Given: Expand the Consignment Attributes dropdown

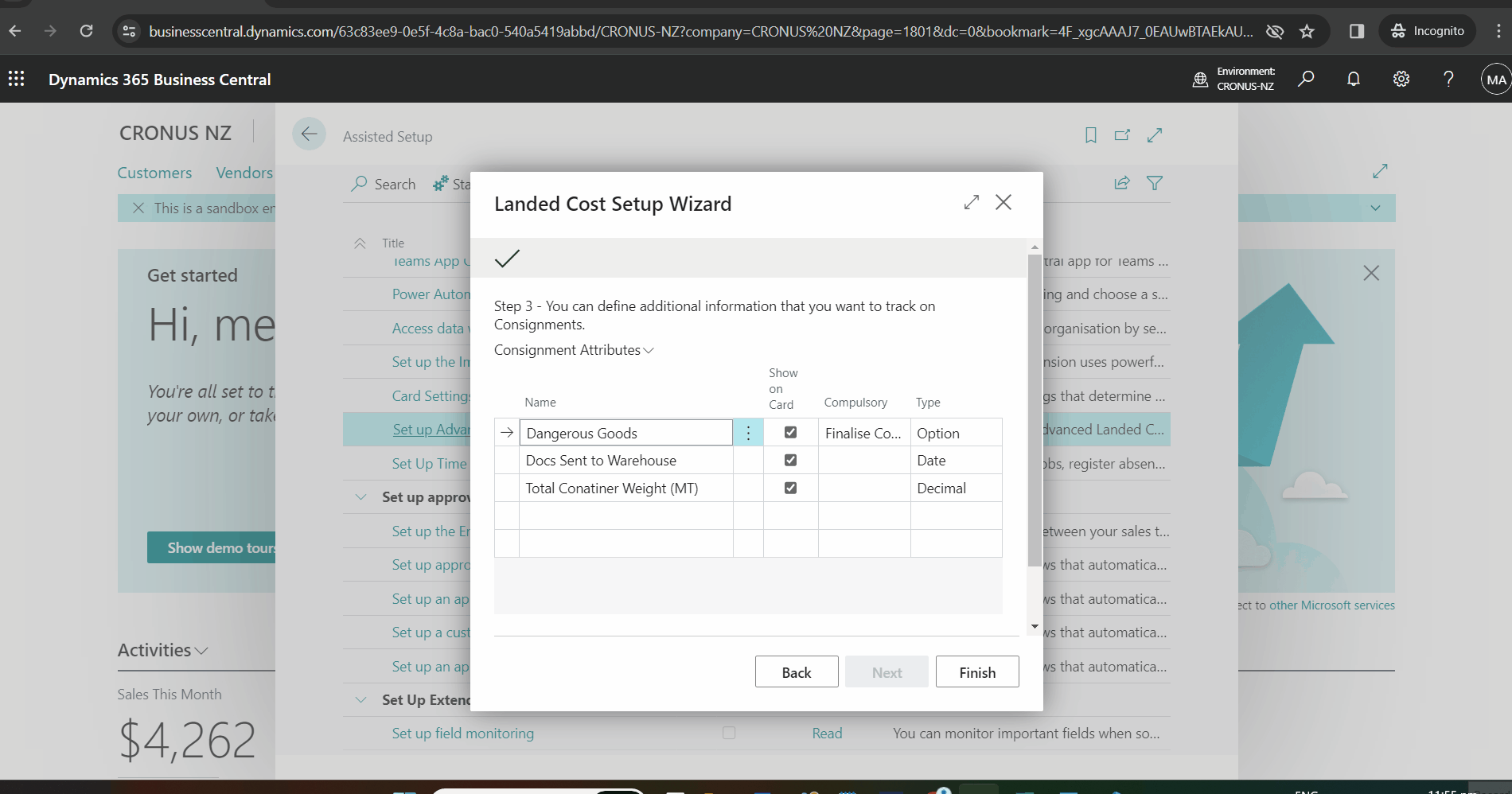Looking at the screenshot, I should click(649, 350).
